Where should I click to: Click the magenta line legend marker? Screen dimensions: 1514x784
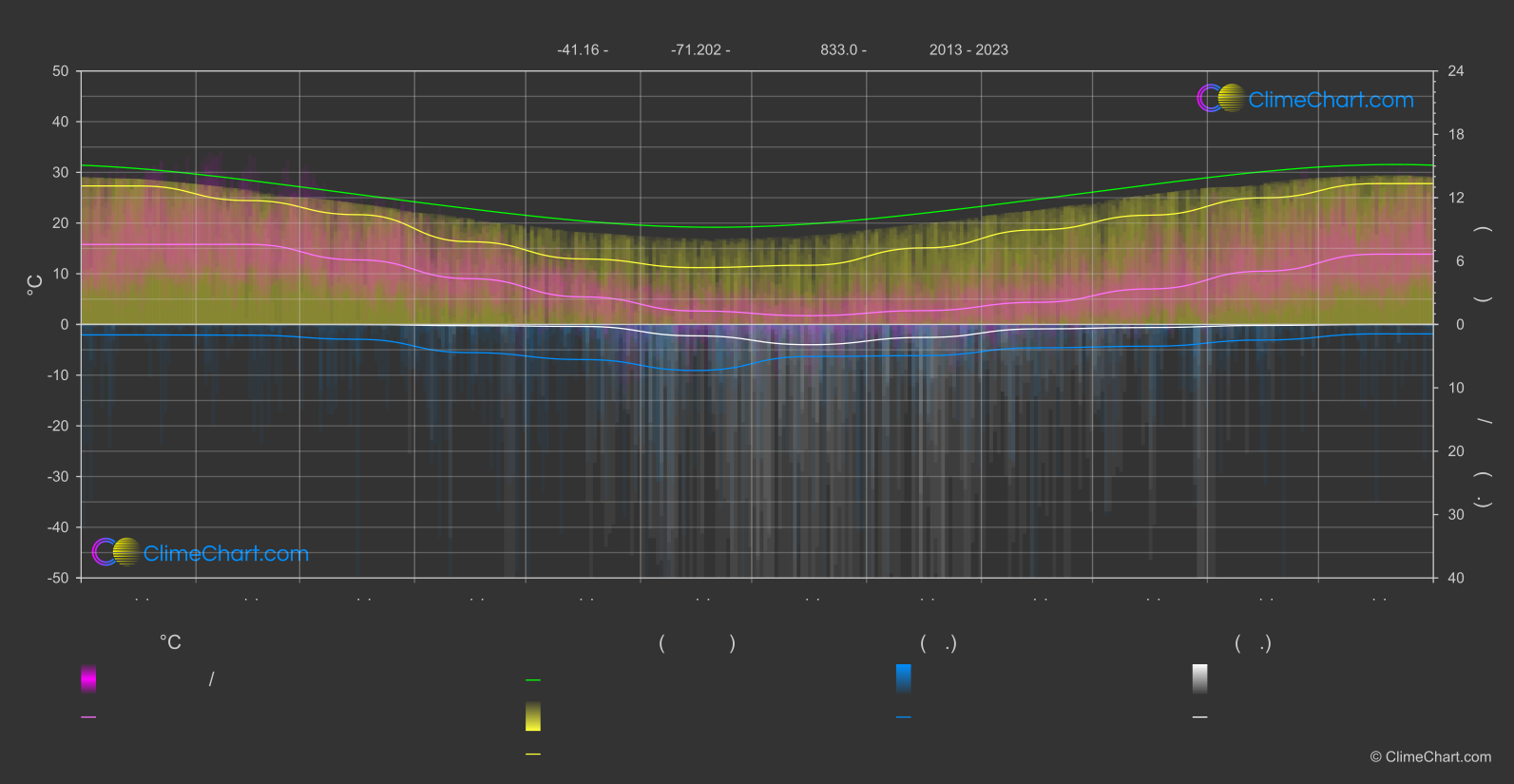88,717
